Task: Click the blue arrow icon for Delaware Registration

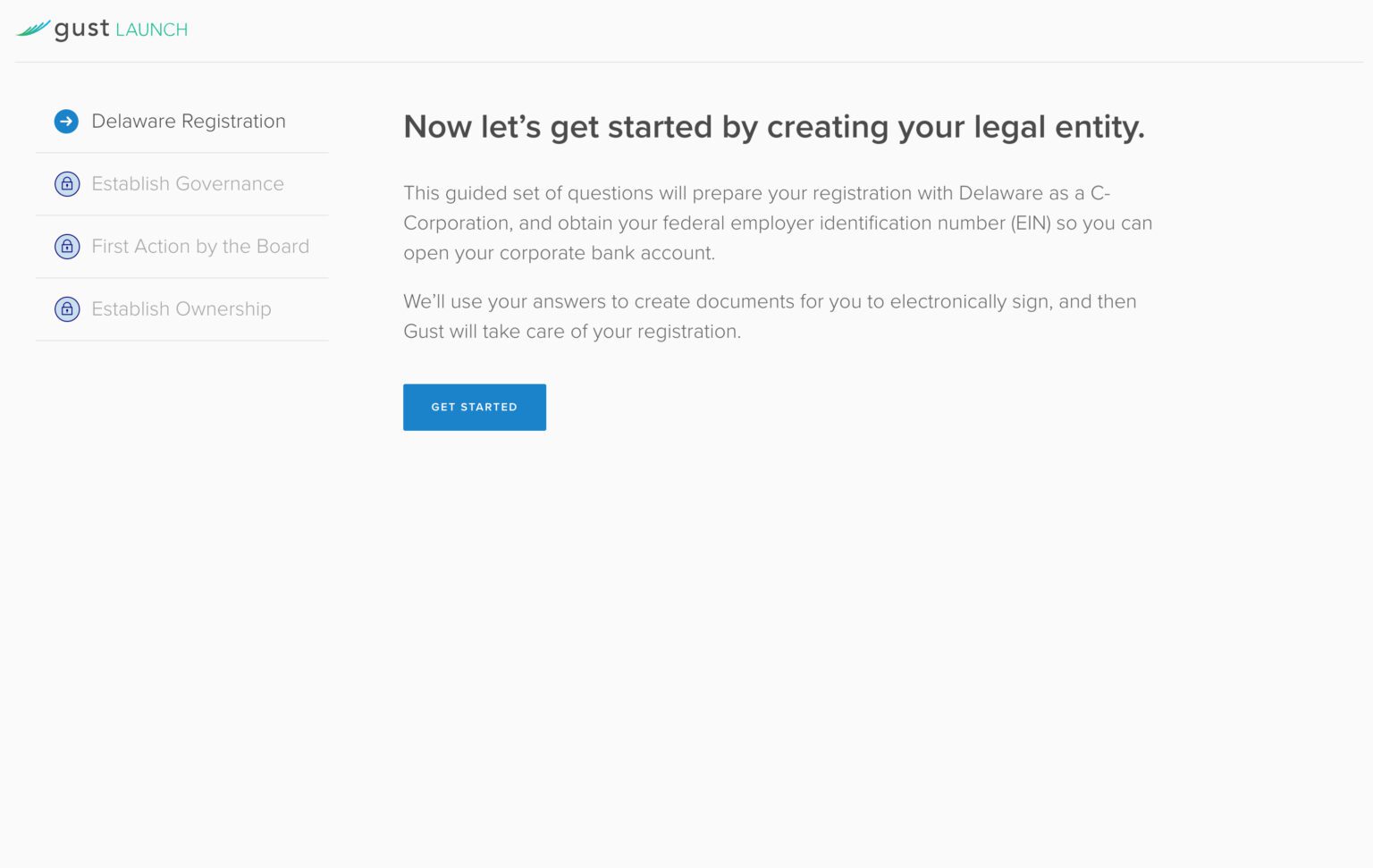Action: (x=66, y=122)
